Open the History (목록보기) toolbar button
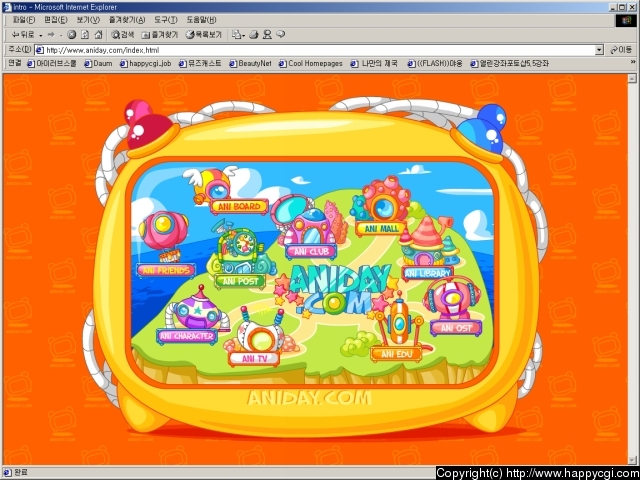640x480 pixels. pyautogui.click(x=203, y=35)
